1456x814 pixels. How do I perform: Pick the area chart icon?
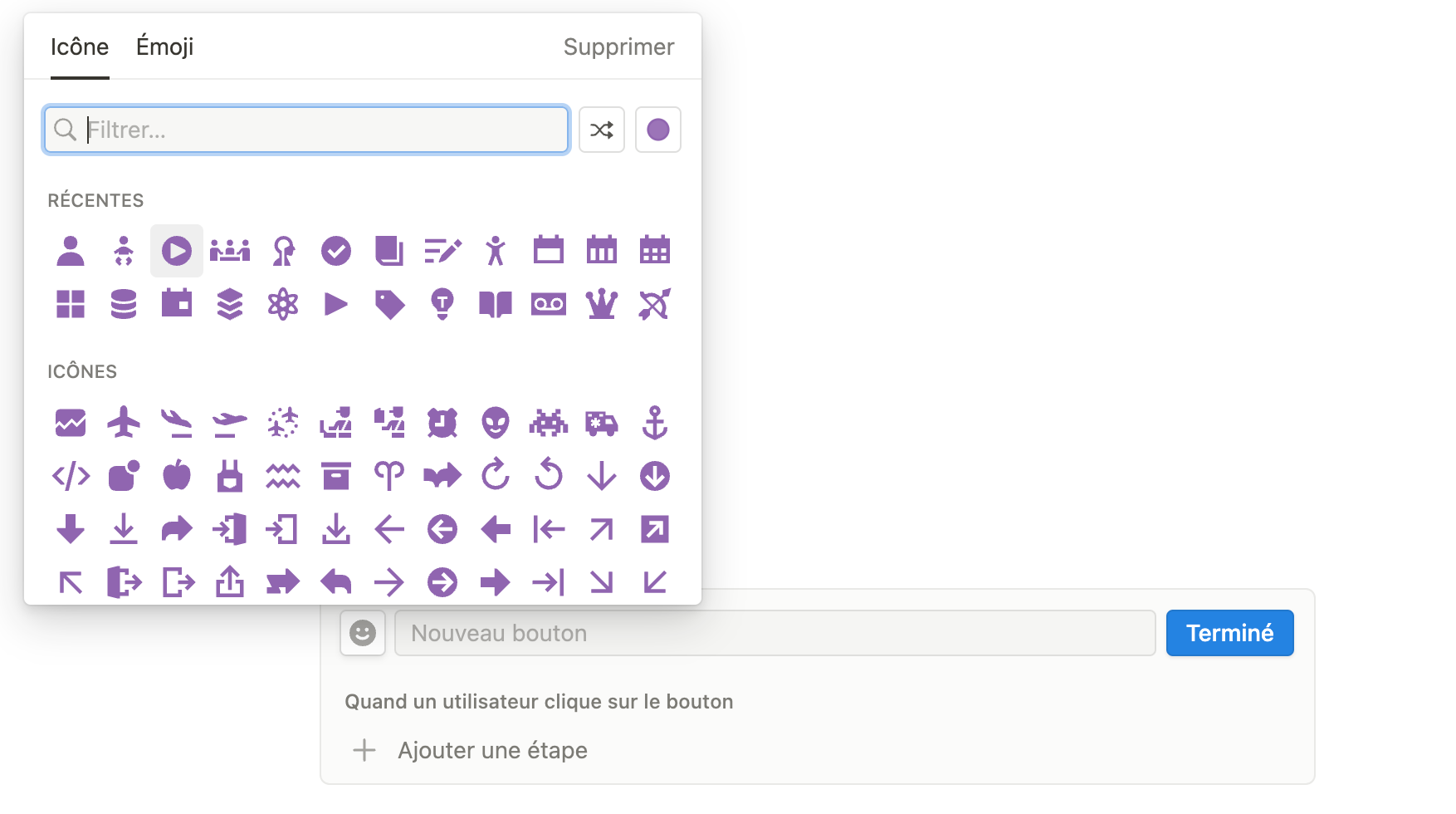coord(71,423)
